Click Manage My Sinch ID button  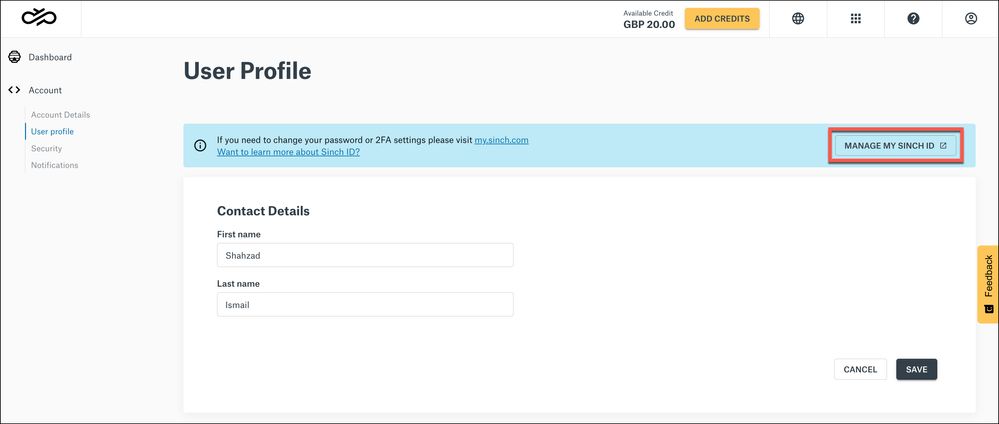pos(895,145)
